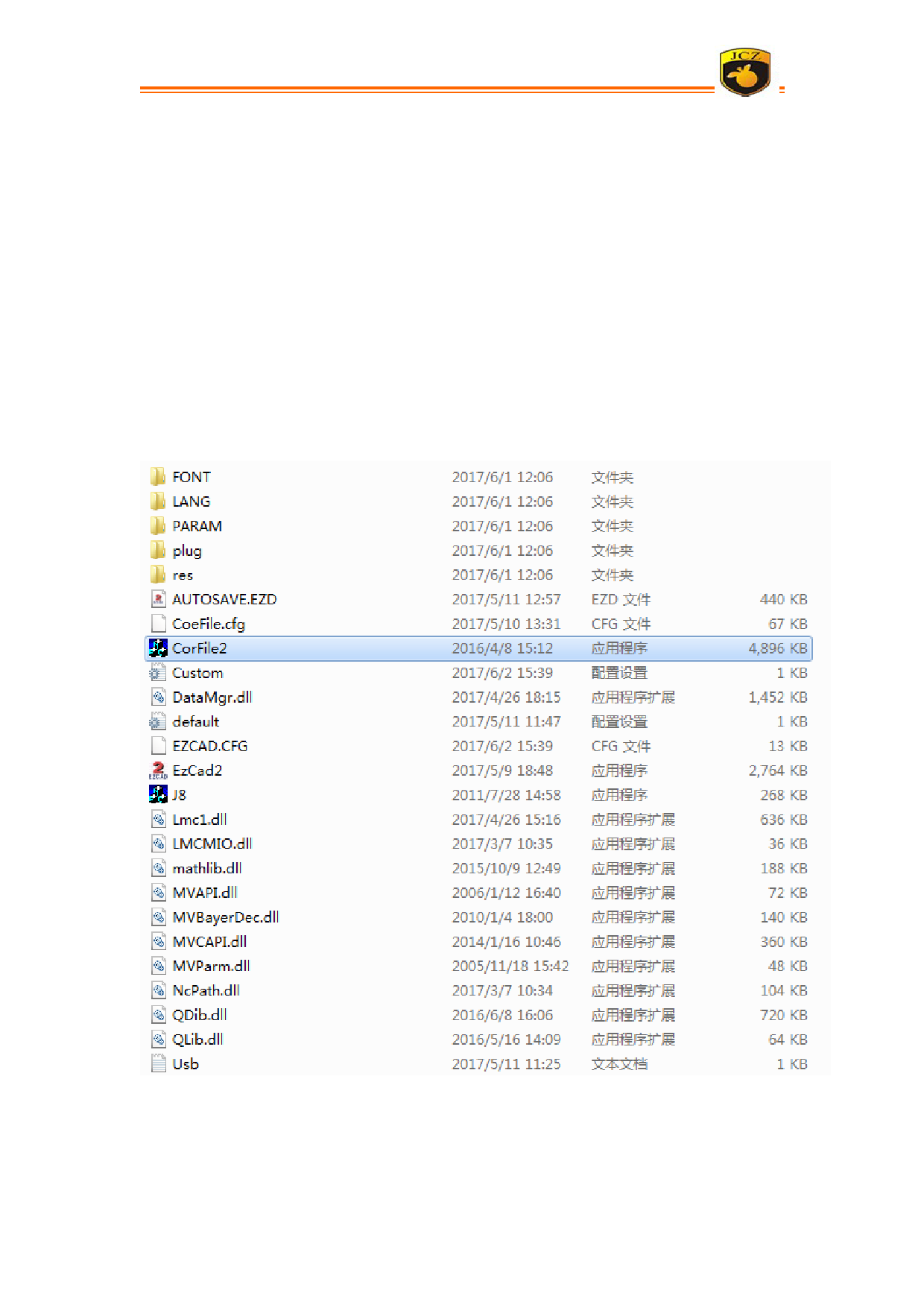Select the plug folder icon
Image resolution: width=924 pixels, height=1307 pixels.
click(x=158, y=551)
